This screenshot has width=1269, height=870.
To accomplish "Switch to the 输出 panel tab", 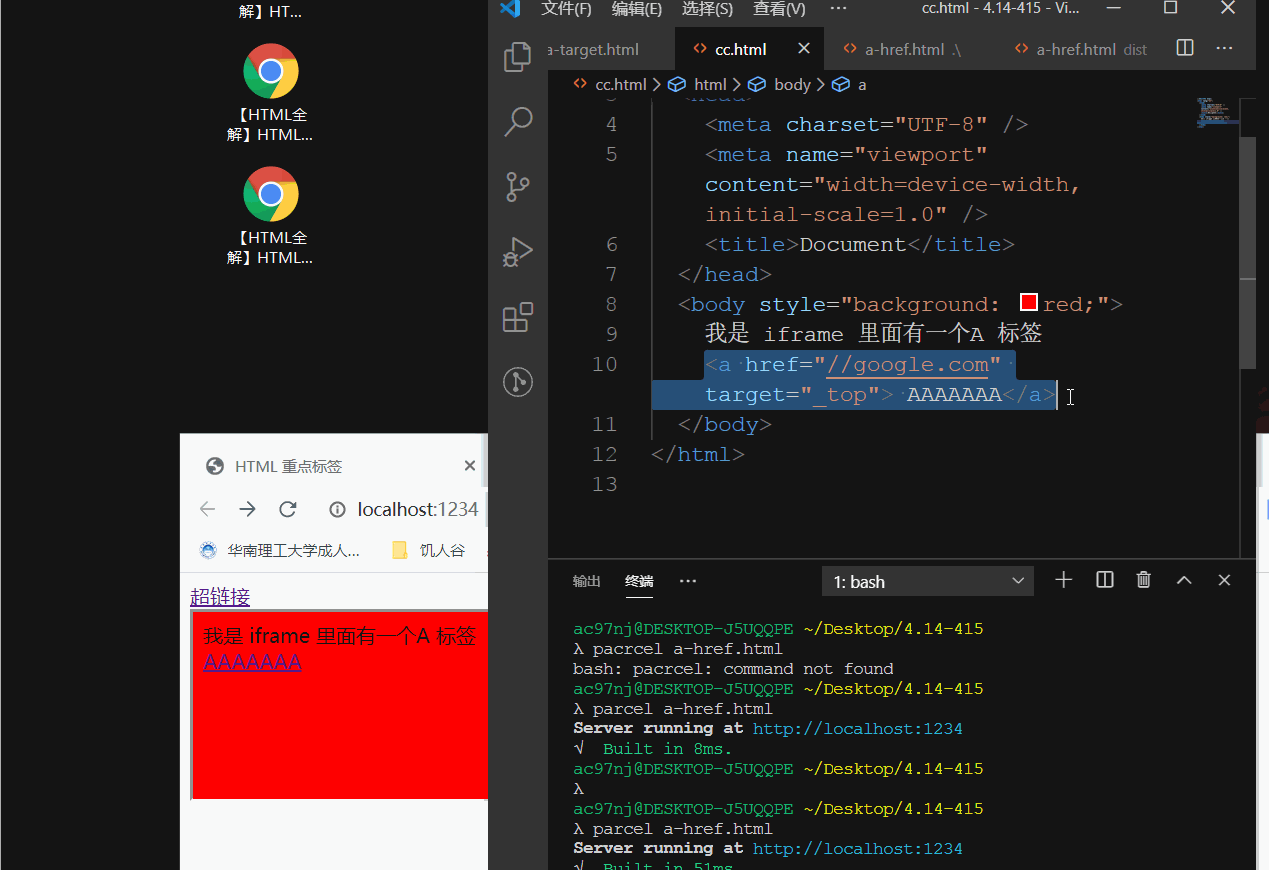I will pos(587,581).
